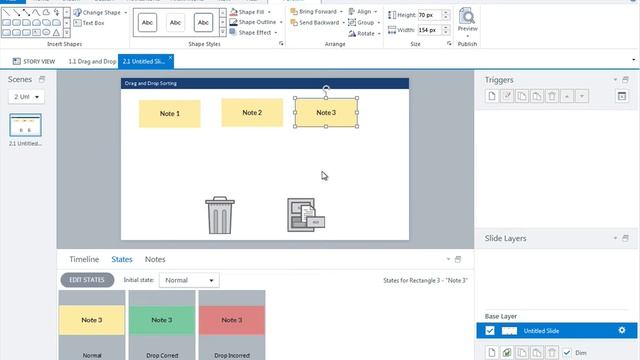Delete the selected trigger
This screenshot has width=640, height=360.
(x=552, y=96)
